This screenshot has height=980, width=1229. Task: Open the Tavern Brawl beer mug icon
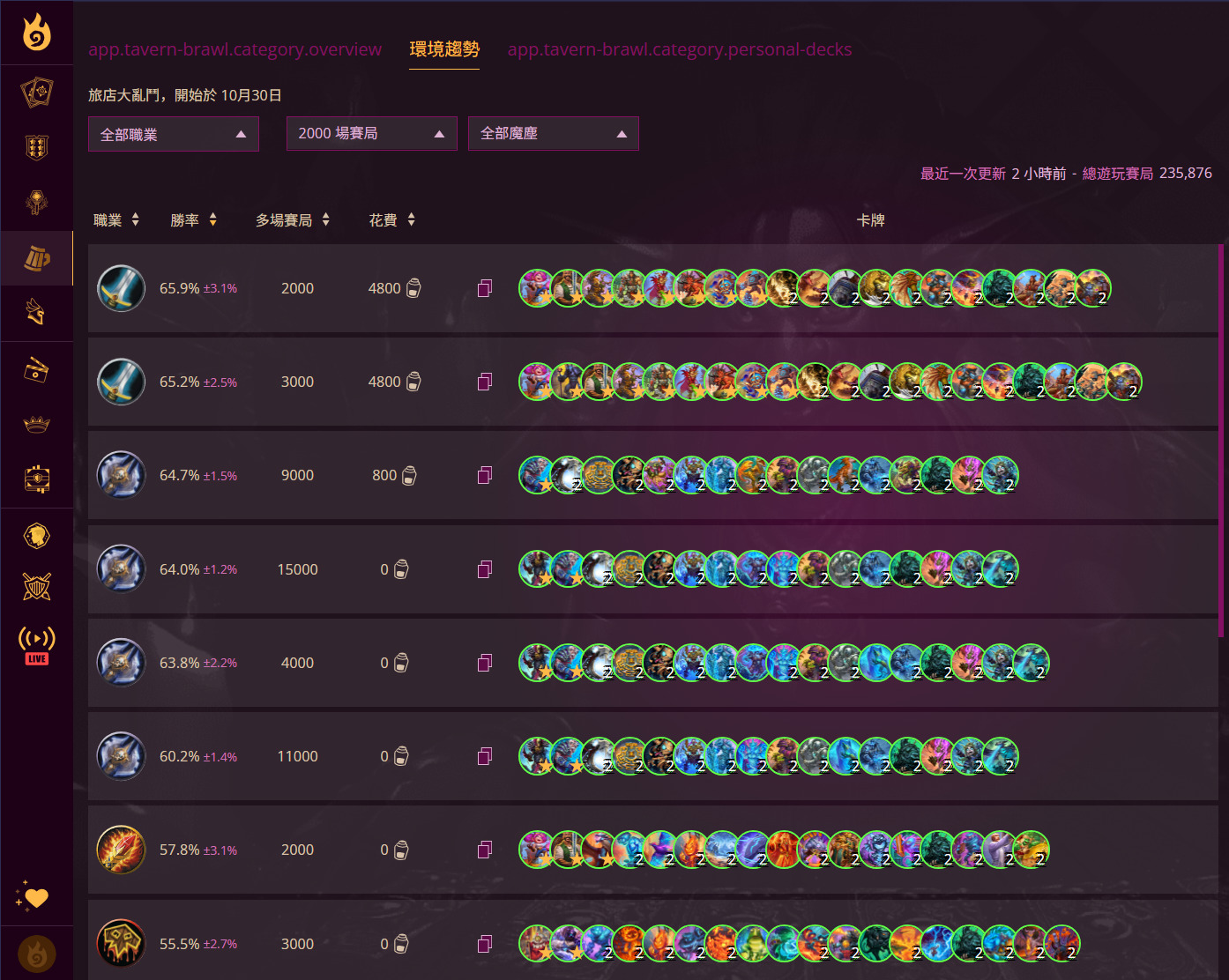pos(36,258)
